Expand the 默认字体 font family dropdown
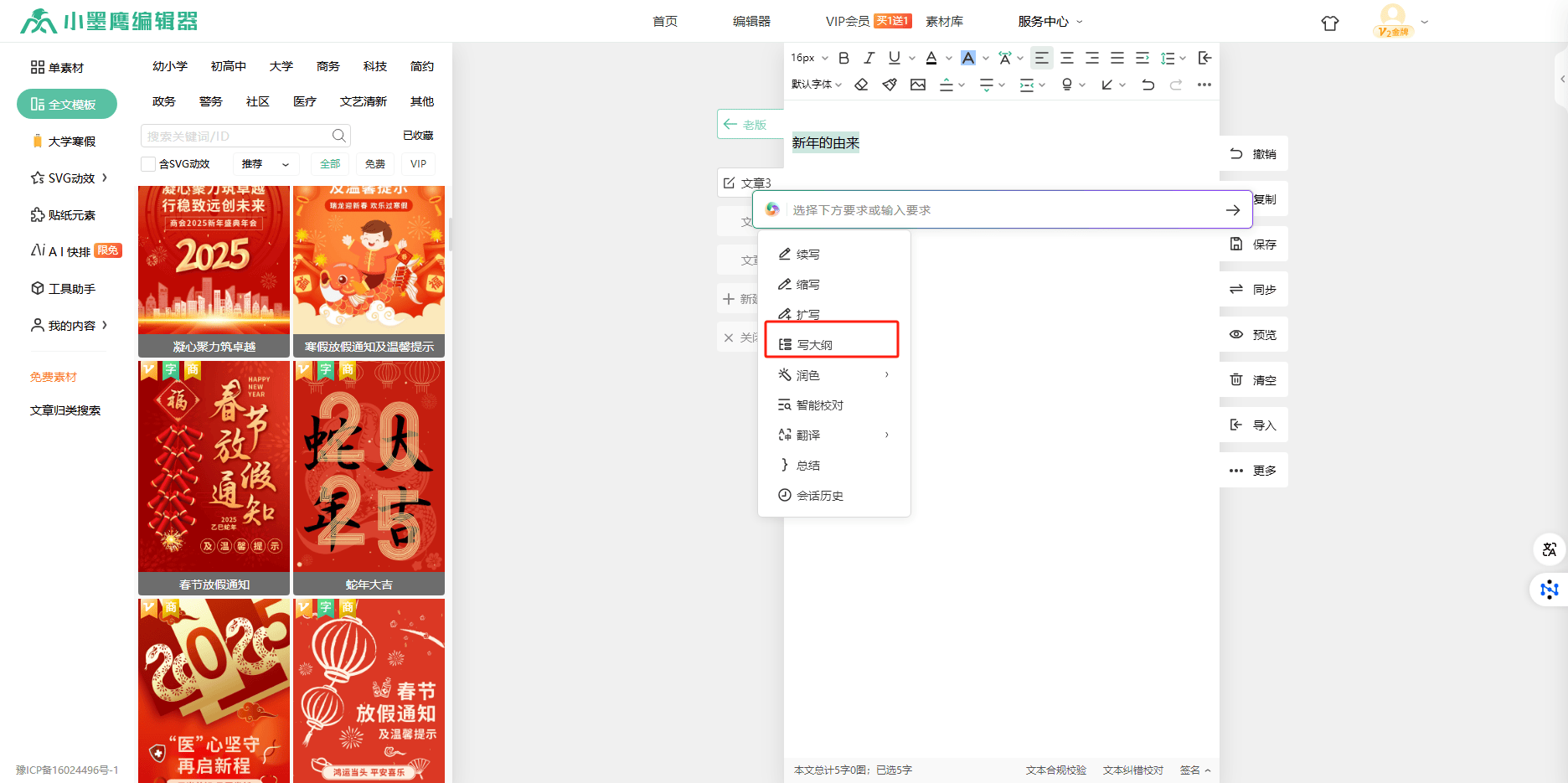 [817, 85]
